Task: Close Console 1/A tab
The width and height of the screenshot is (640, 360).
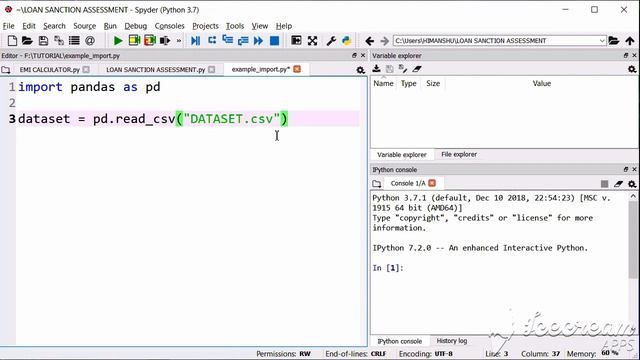Action: [x=432, y=183]
